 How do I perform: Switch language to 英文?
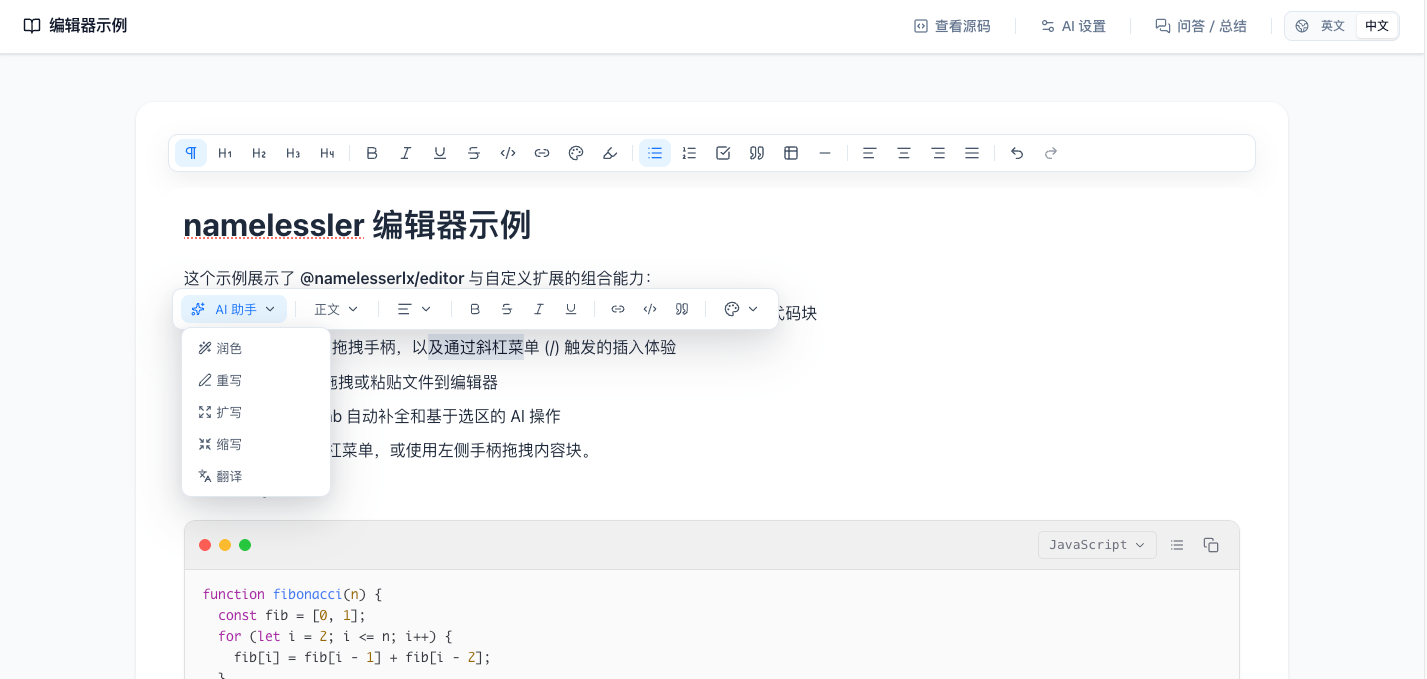[1333, 26]
